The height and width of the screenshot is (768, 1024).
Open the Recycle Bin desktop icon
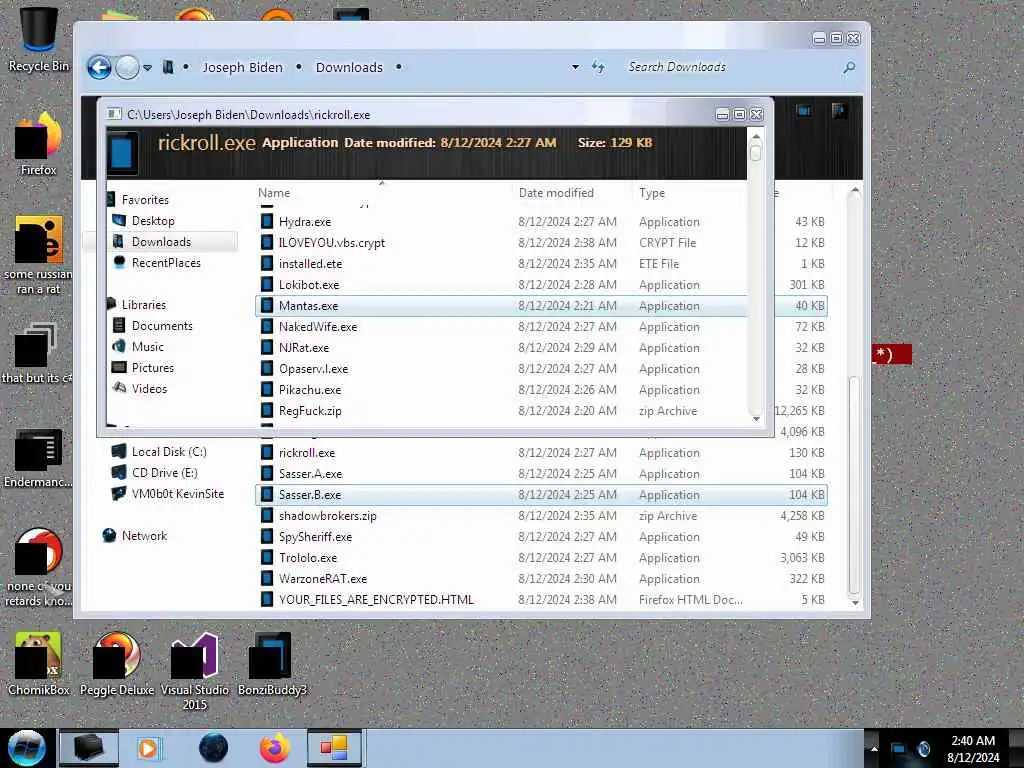pyautogui.click(x=39, y=39)
